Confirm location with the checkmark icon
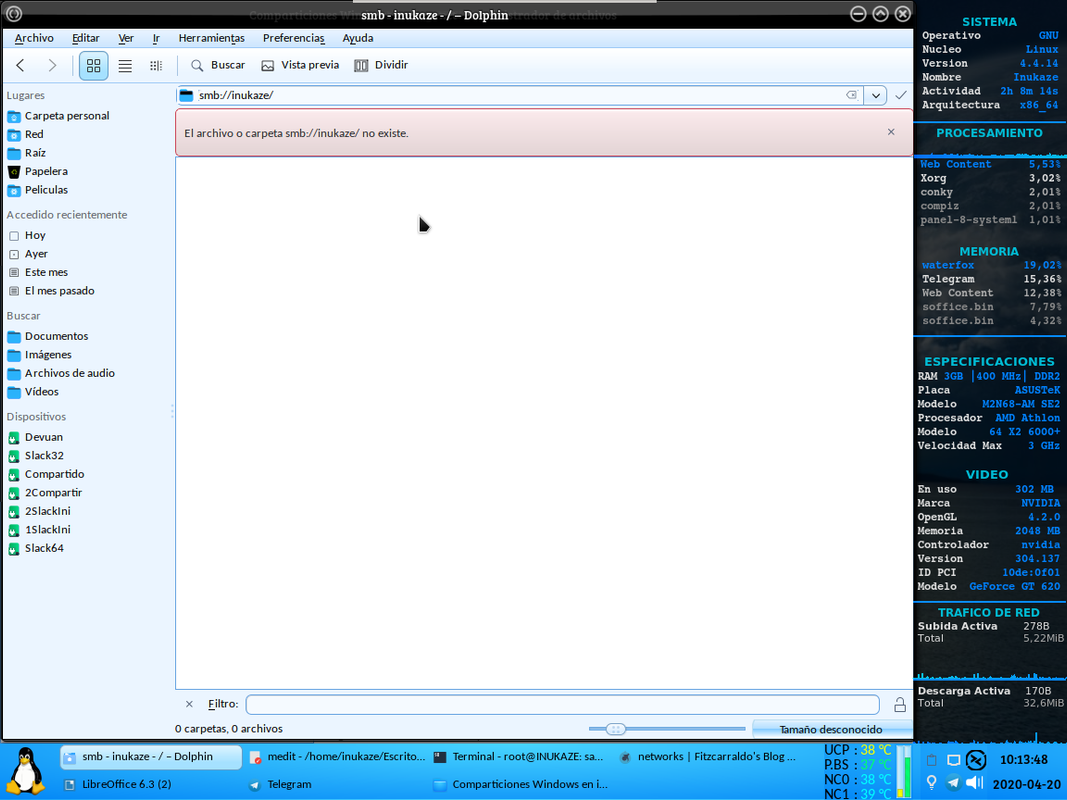Viewport: 1067px width, 800px height. pyautogui.click(x=901, y=95)
